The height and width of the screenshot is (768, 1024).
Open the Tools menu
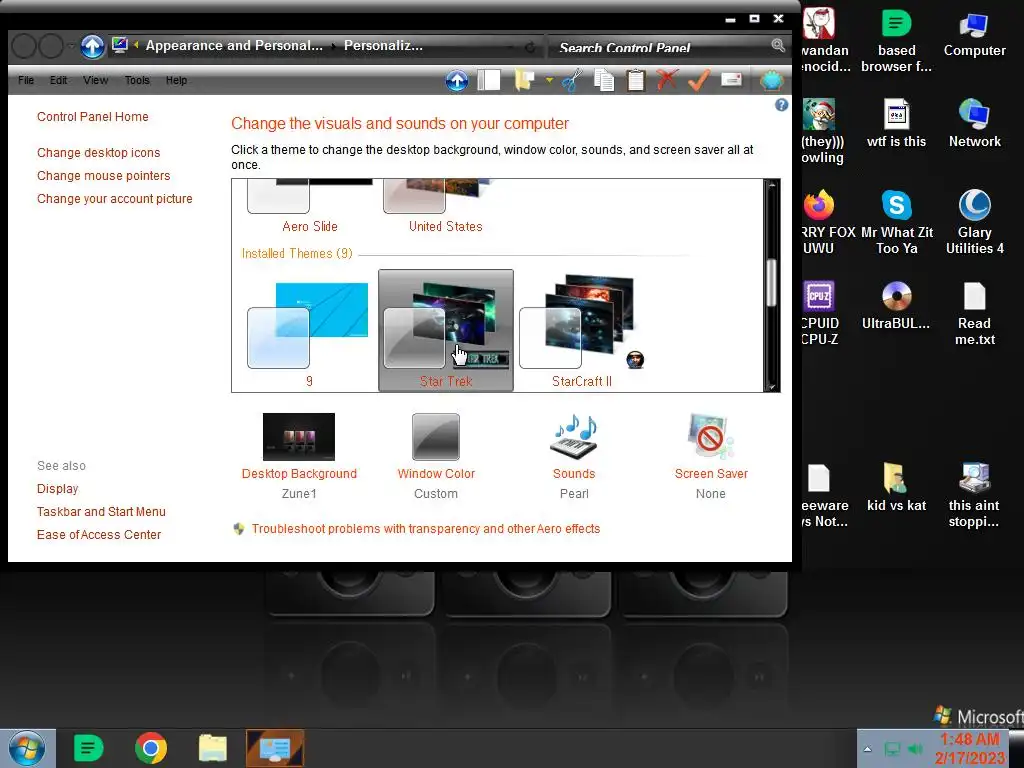[x=137, y=80]
